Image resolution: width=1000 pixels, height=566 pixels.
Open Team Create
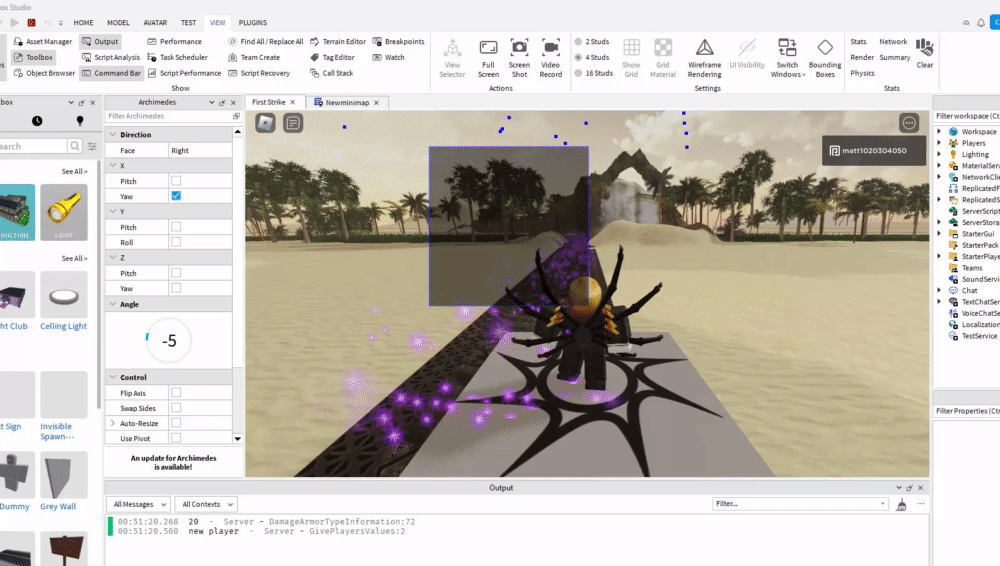pos(254,57)
